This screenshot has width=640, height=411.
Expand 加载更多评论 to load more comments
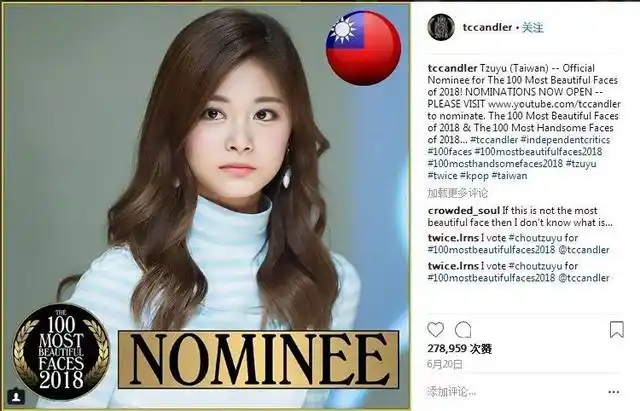tap(457, 193)
